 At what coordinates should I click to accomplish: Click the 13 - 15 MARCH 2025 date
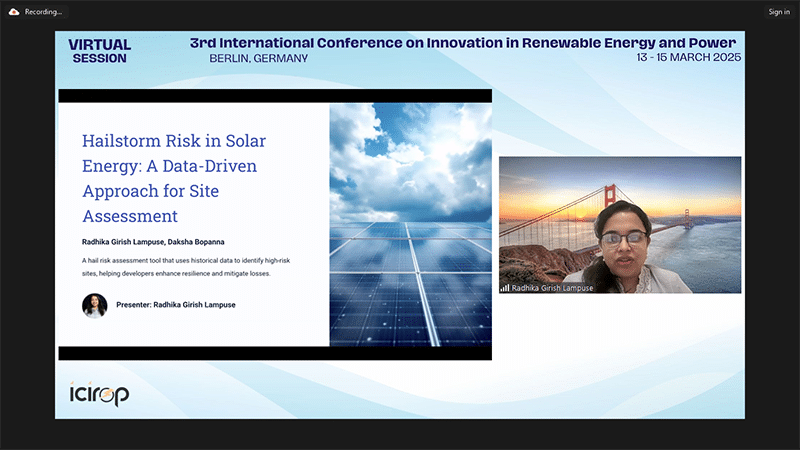click(x=689, y=57)
